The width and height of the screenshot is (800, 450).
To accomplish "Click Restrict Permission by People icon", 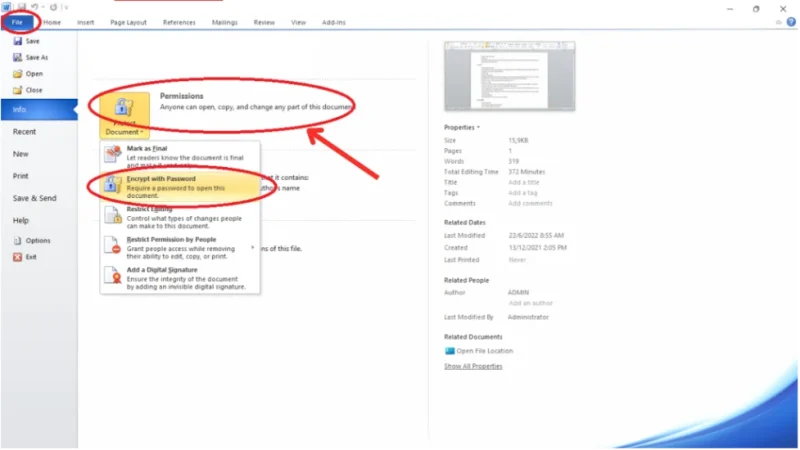I will coord(113,245).
